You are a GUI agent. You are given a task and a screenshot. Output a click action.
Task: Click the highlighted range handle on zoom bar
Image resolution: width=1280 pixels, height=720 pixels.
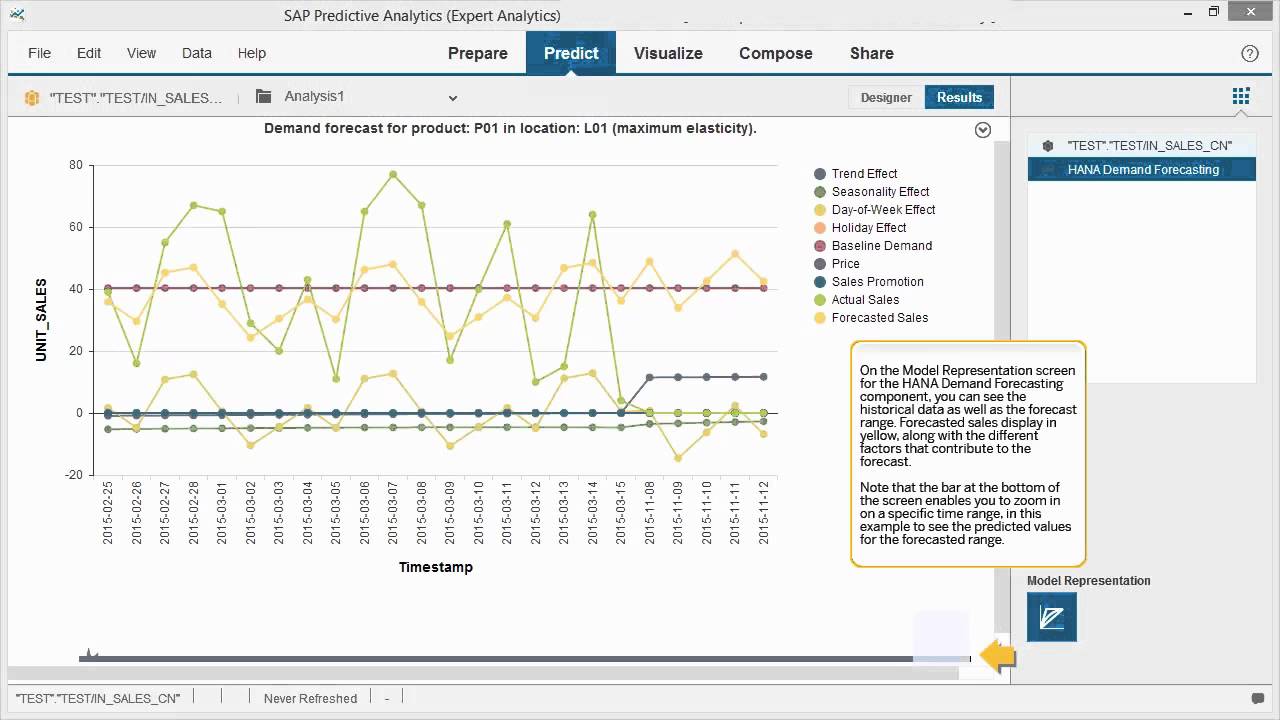point(941,636)
